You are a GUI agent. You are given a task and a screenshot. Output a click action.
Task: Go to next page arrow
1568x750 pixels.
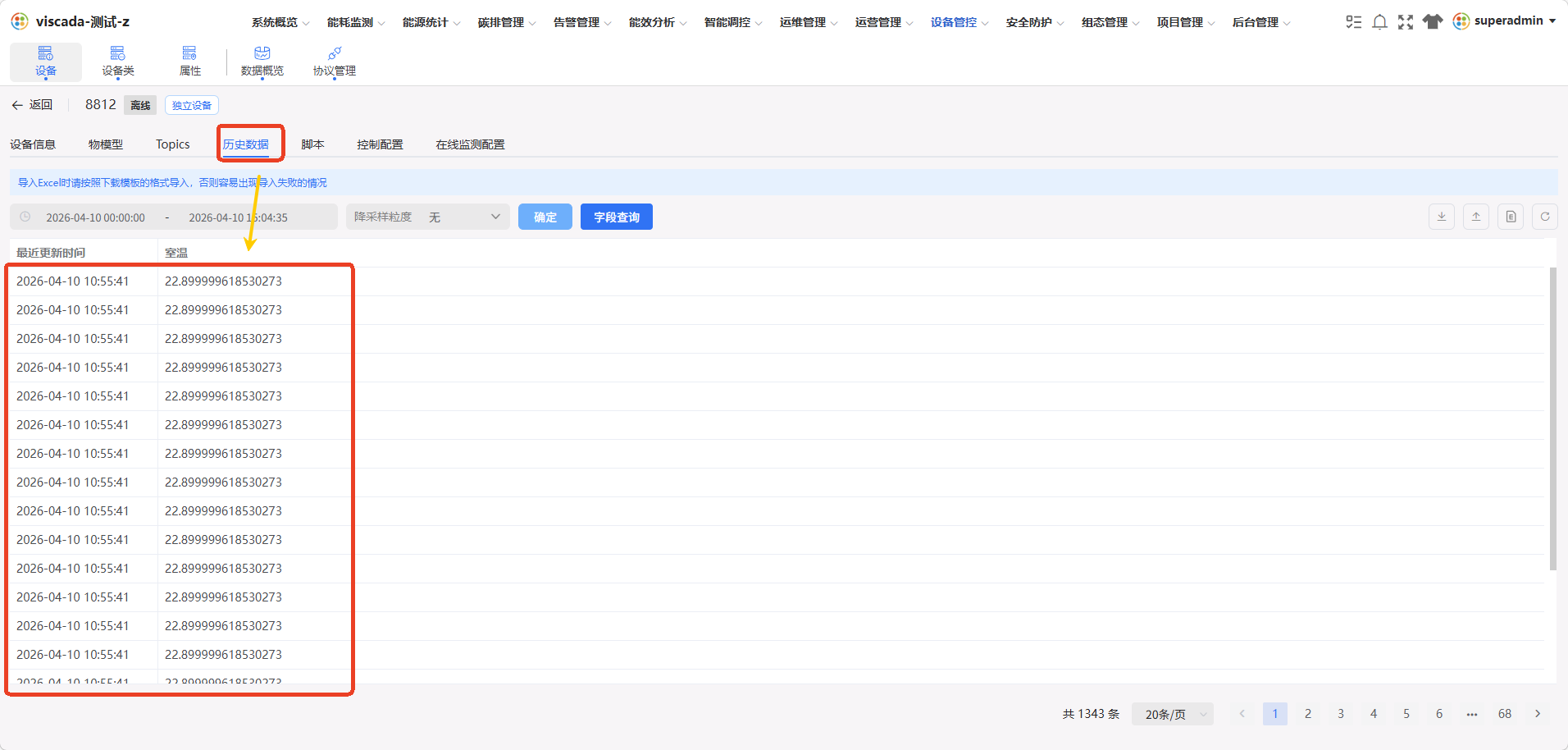[1538, 714]
